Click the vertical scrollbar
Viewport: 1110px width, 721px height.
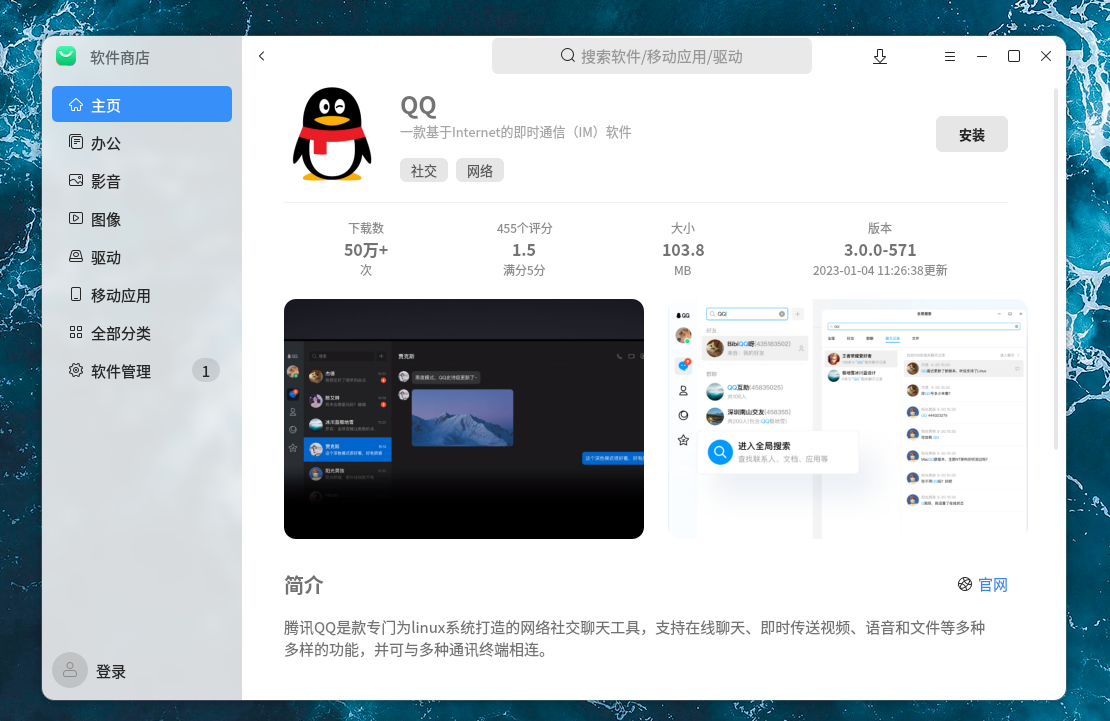click(1055, 269)
